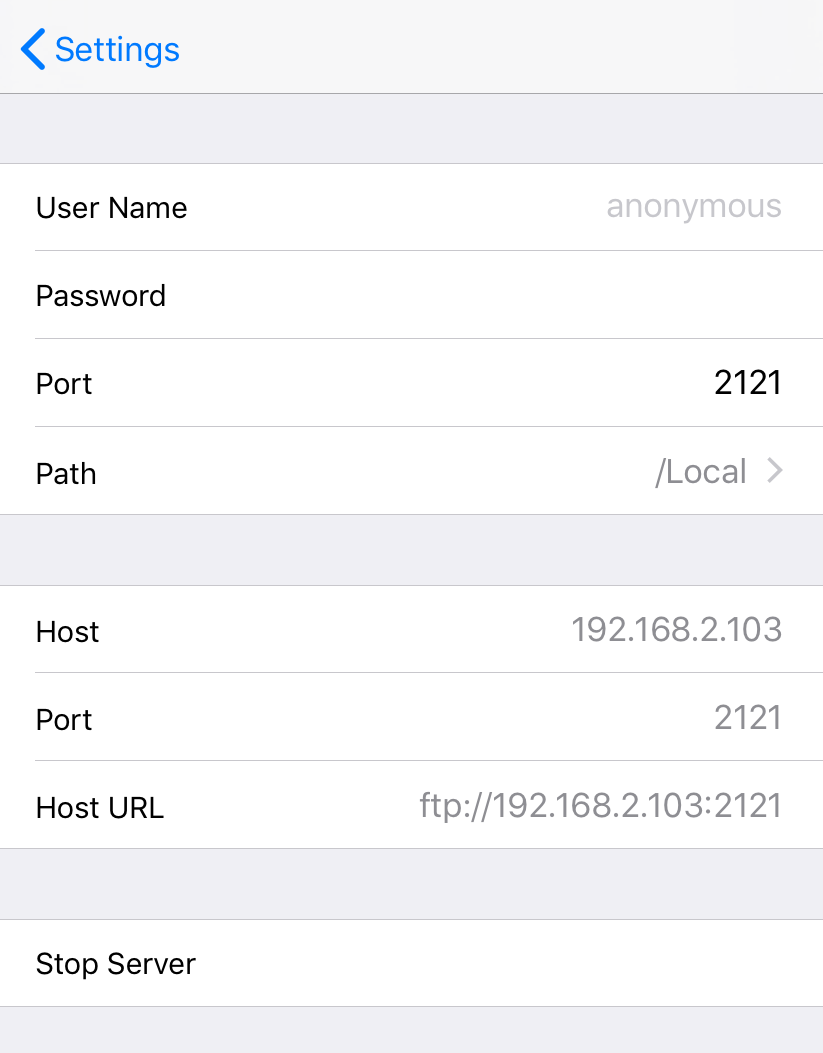Edit the black 2121 port value

(747, 383)
